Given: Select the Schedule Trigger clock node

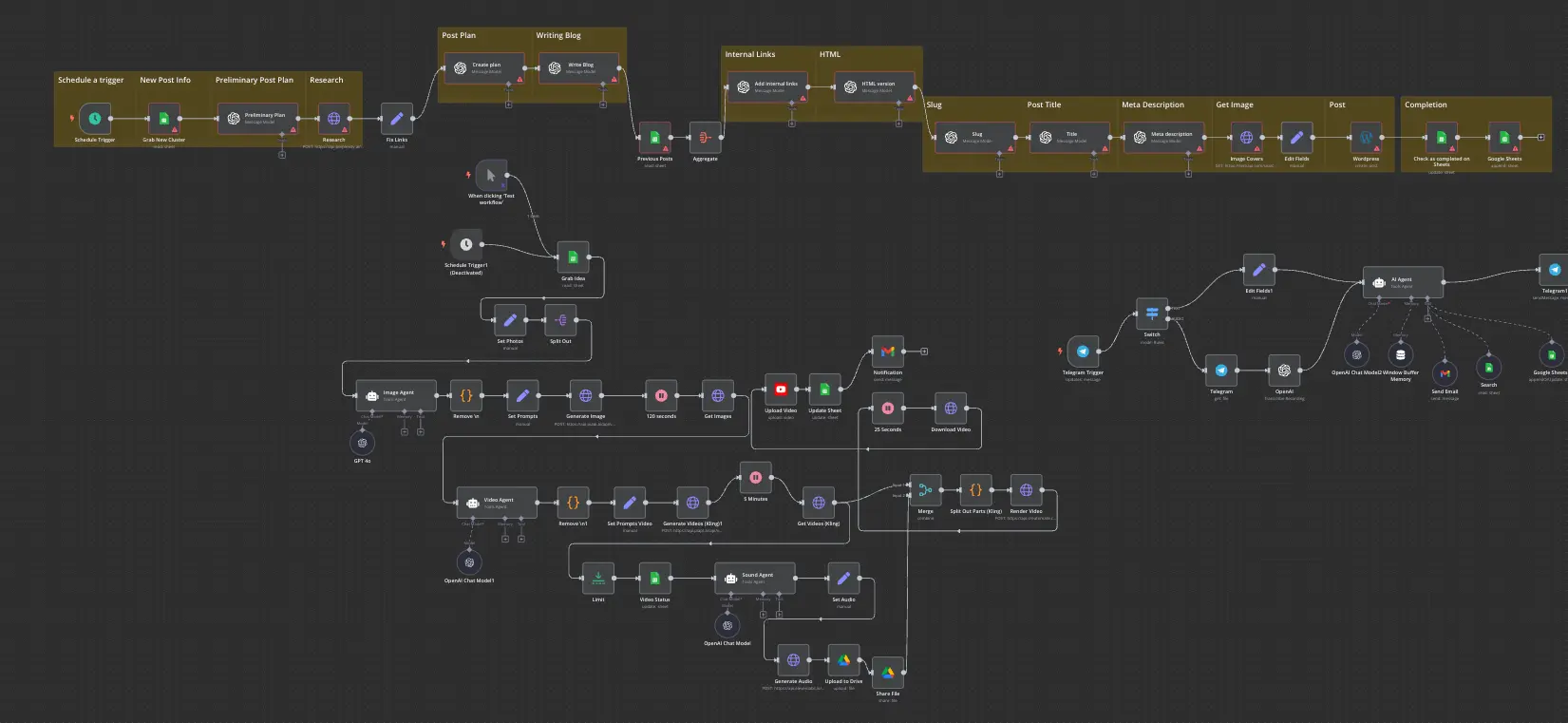Looking at the screenshot, I should pyautogui.click(x=95, y=119).
